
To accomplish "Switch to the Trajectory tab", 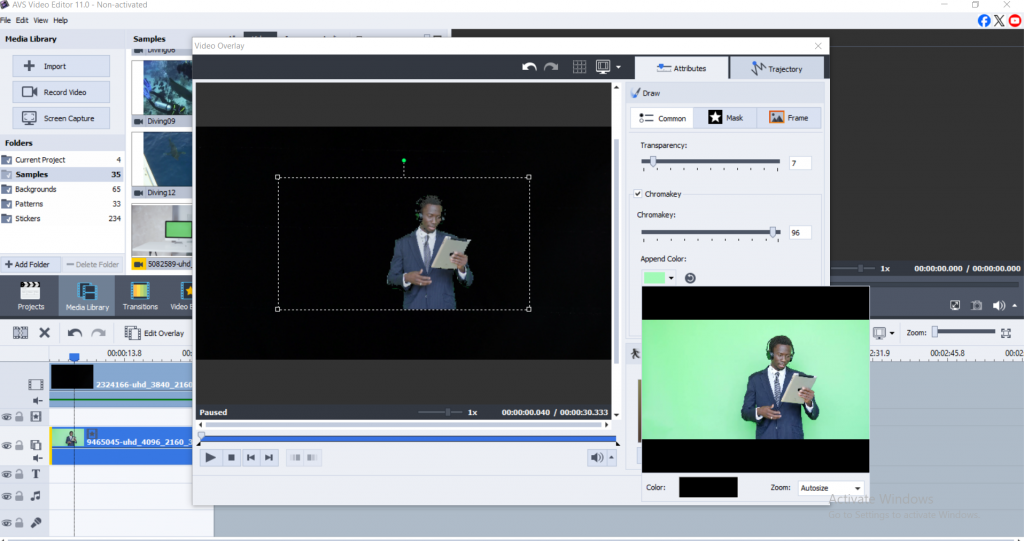I will click(x=777, y=68).
